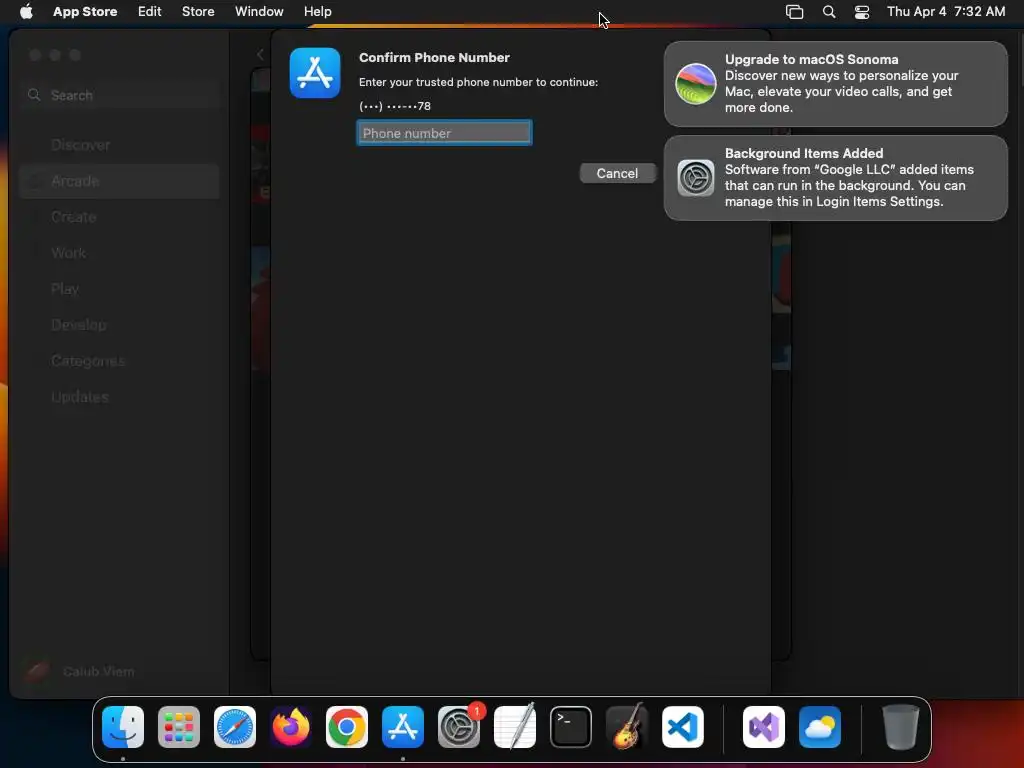This screenshot has width=1024, height=768.
Task: Click the macOS Sonoma notification icon
Action: click(696, 84)
